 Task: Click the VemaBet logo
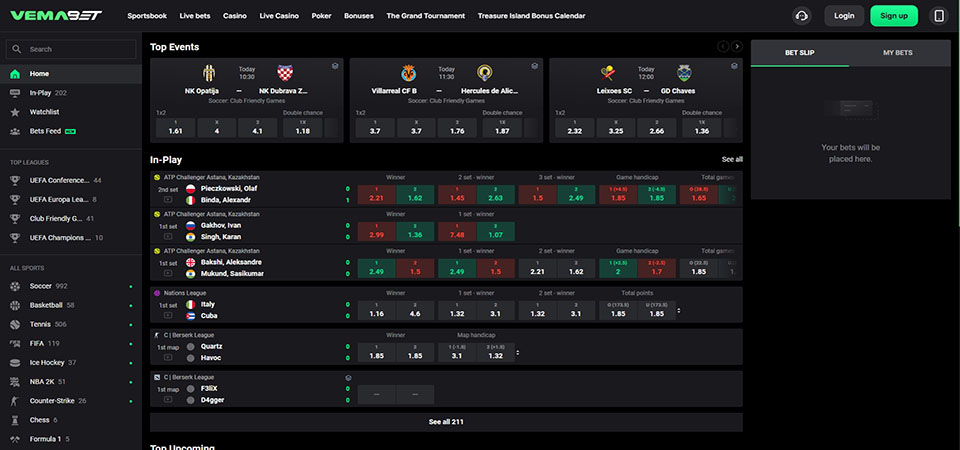pos(56,16)
